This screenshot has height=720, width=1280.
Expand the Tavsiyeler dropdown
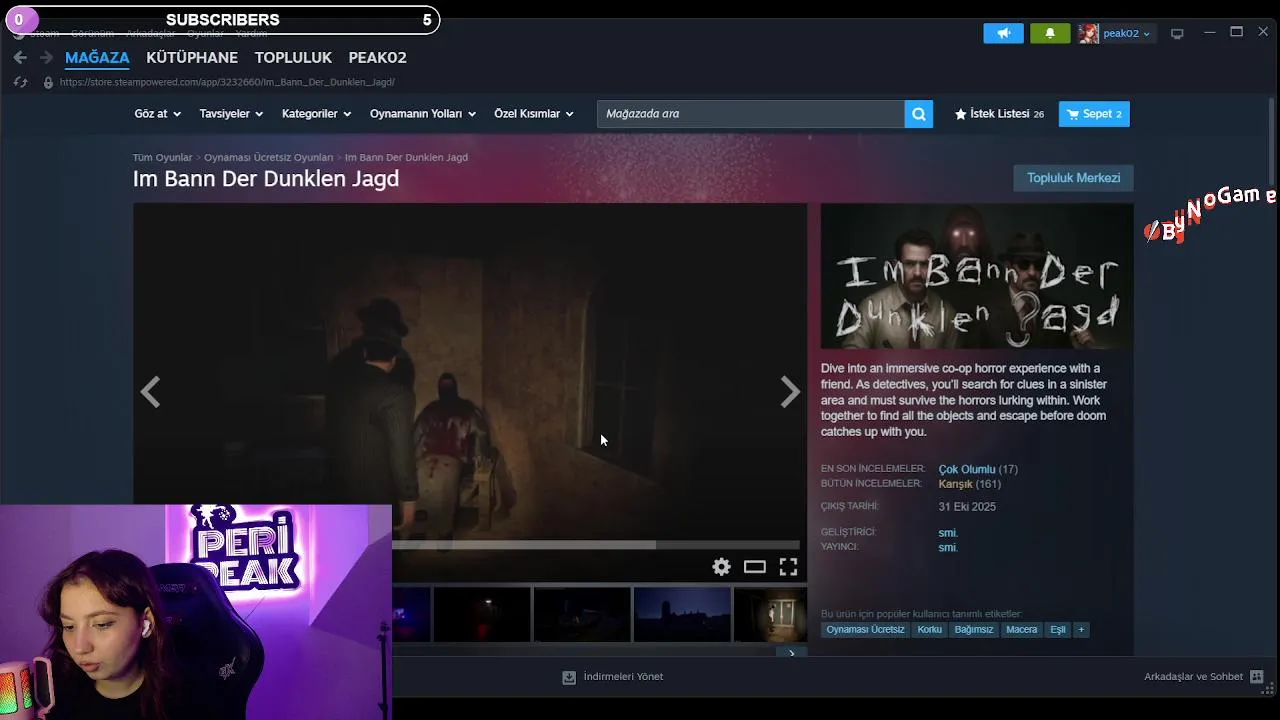pos(231,114)
